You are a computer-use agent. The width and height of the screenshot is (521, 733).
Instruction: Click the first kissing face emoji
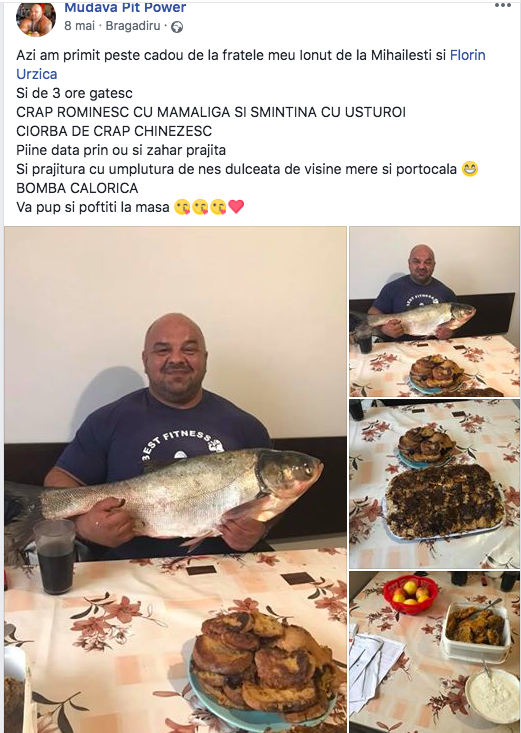coord(182,207)
